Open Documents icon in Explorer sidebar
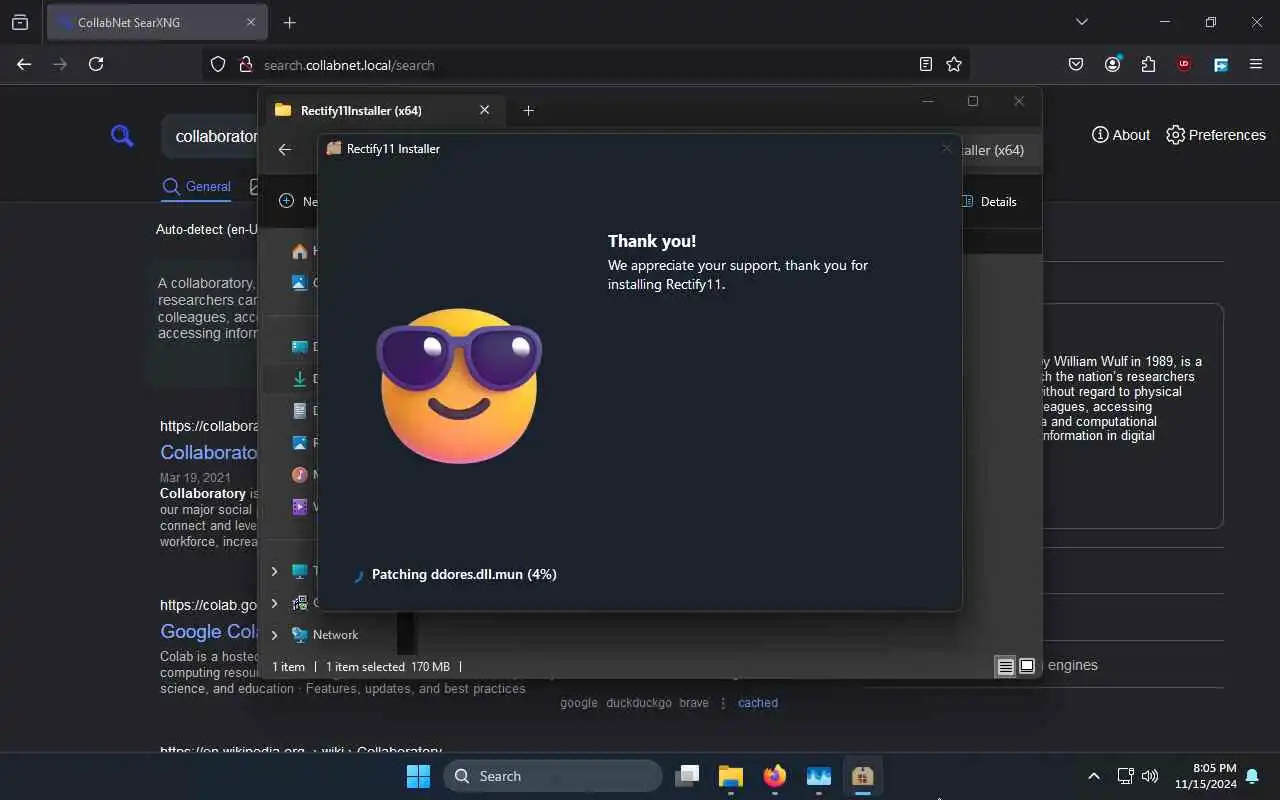The width and height of the screenshot is (1280, 800). [299, 411]
